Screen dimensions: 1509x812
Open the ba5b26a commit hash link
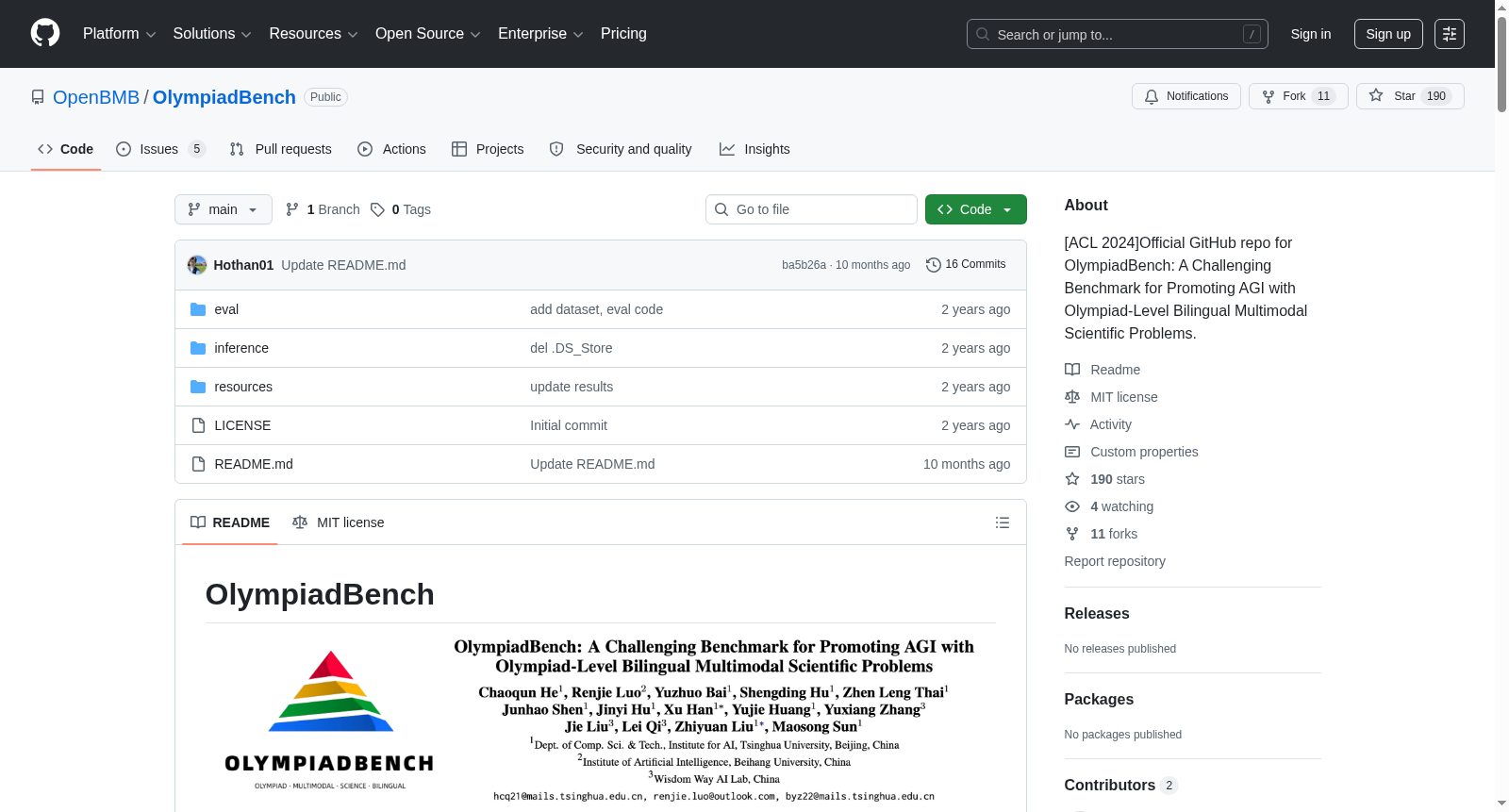pyautogui.click(x=804, y=265)
